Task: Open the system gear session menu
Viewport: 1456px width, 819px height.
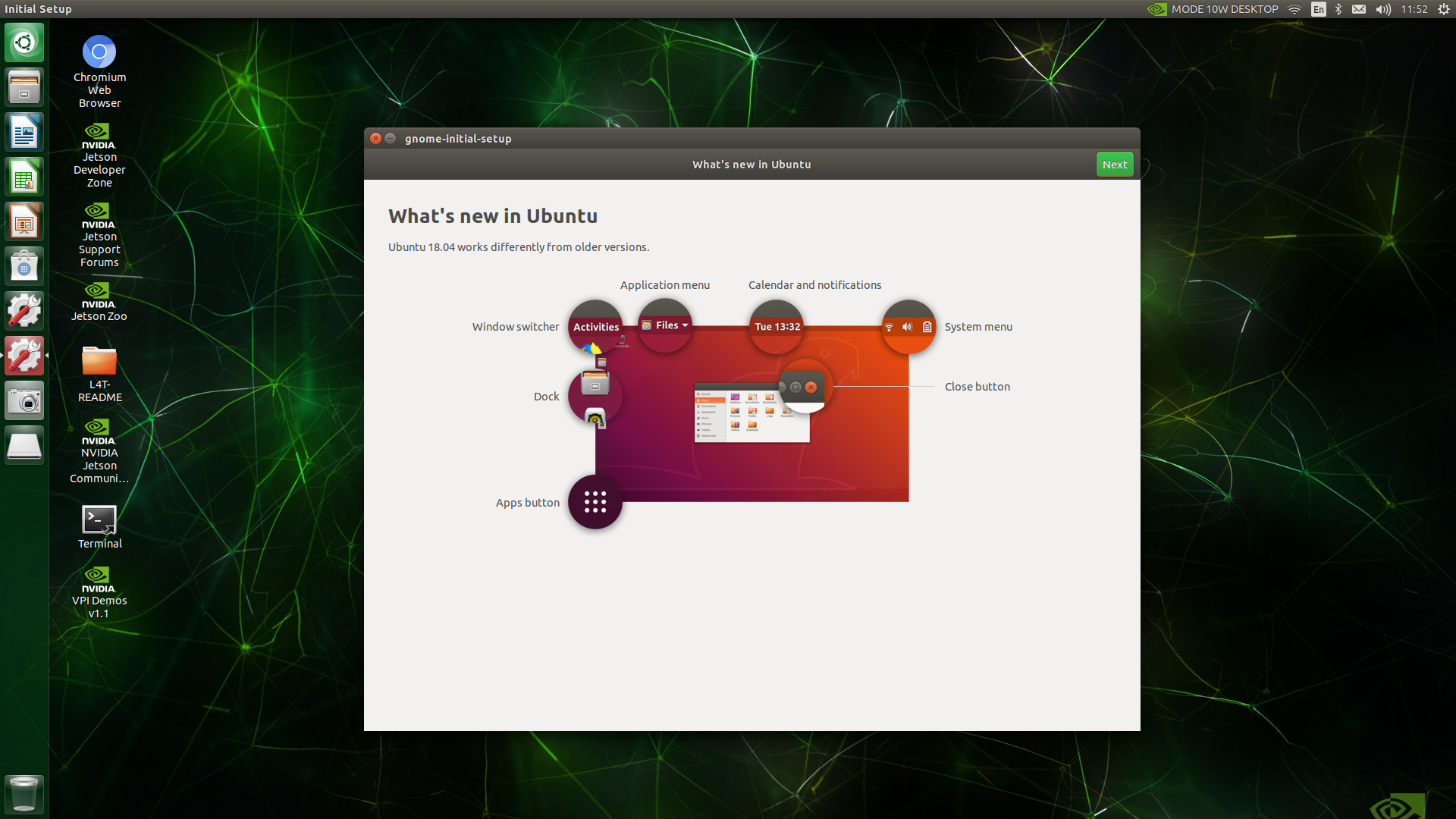Action: 1444,9
